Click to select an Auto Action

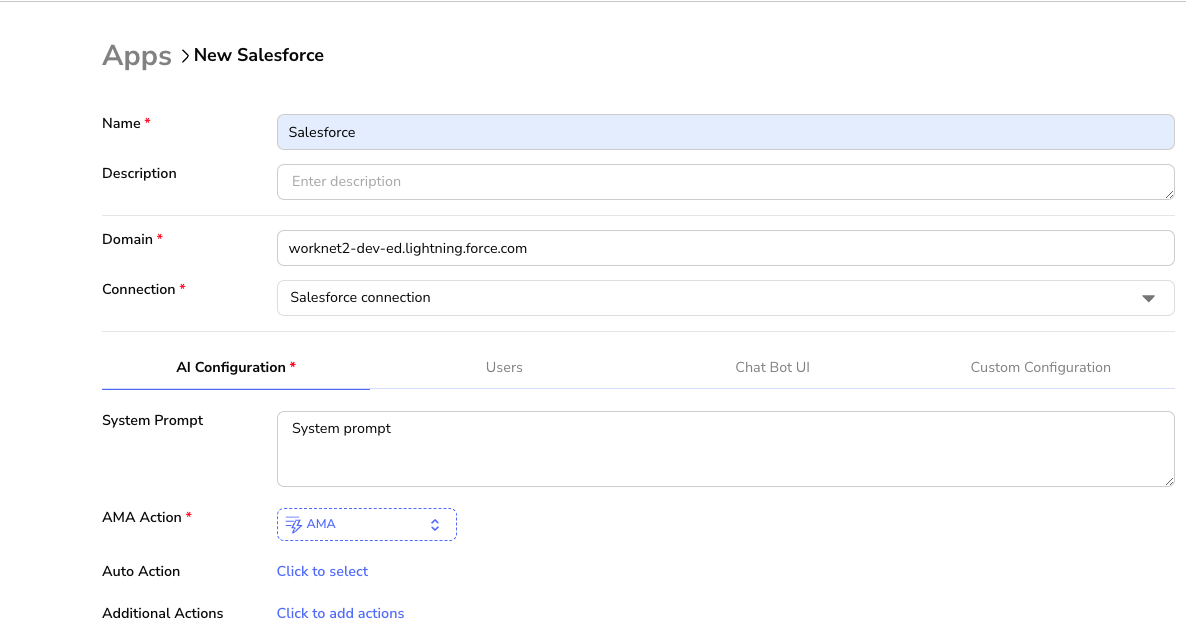coord(322,572)
